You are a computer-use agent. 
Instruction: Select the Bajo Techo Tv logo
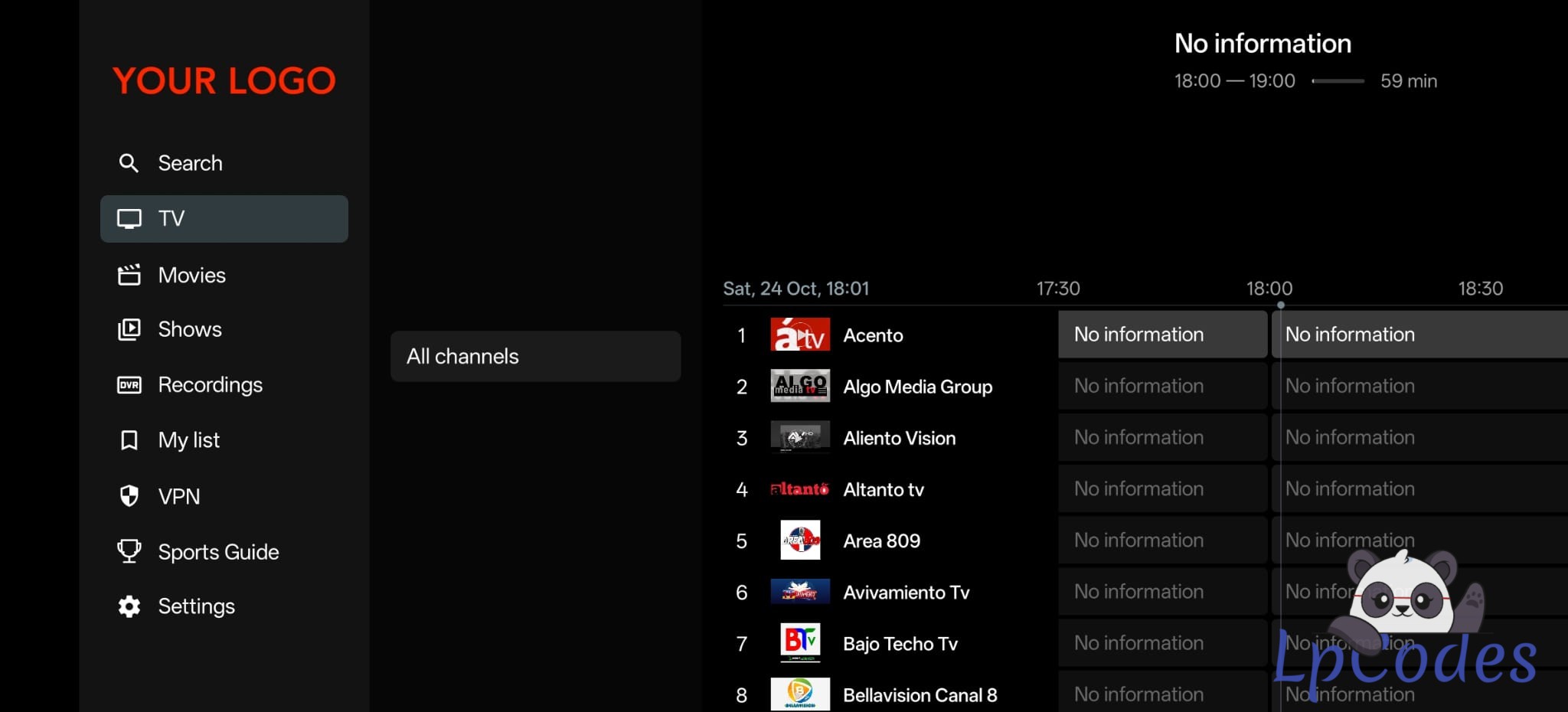click(x=800, y=643)
